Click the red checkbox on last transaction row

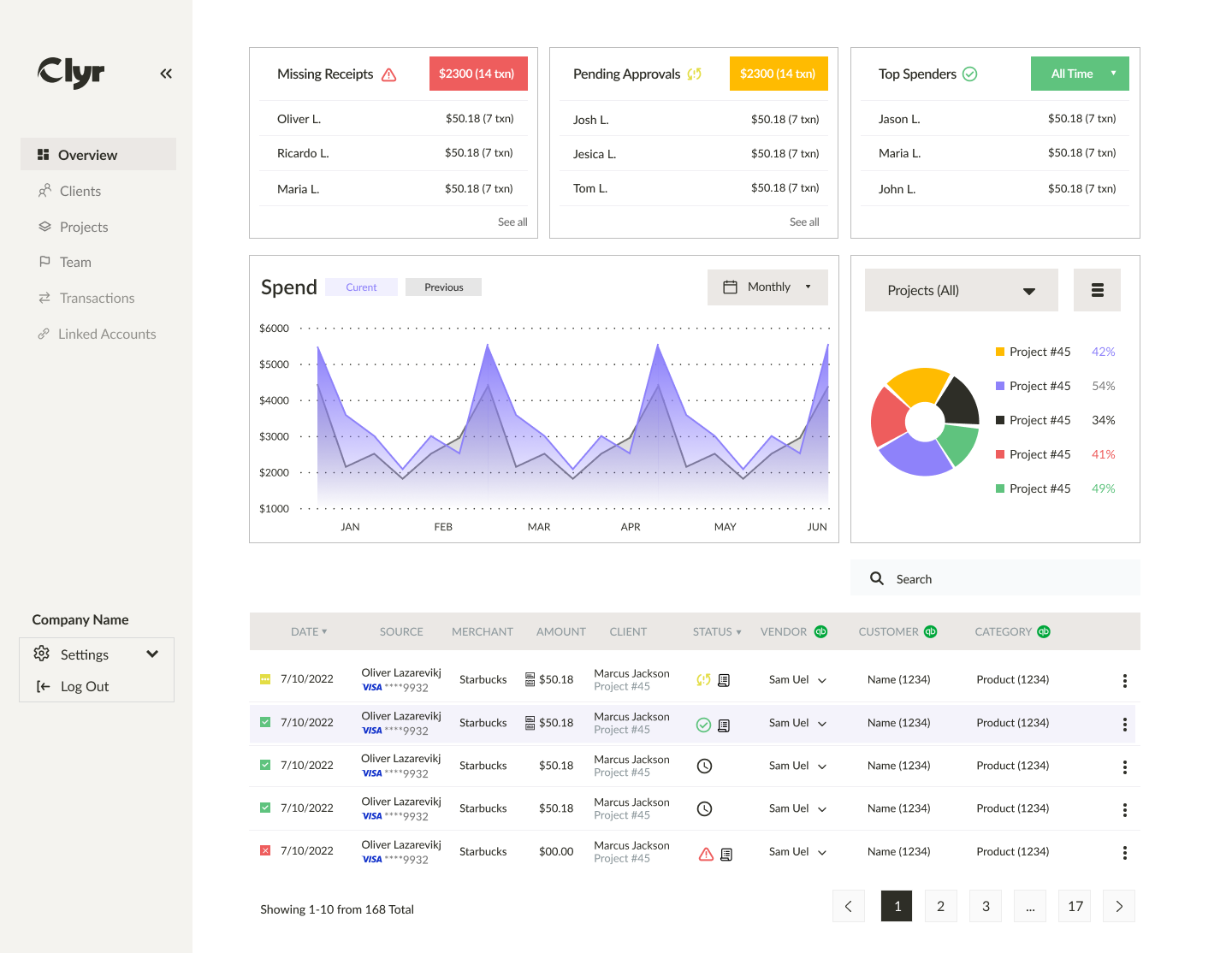[x=264, y=850]
